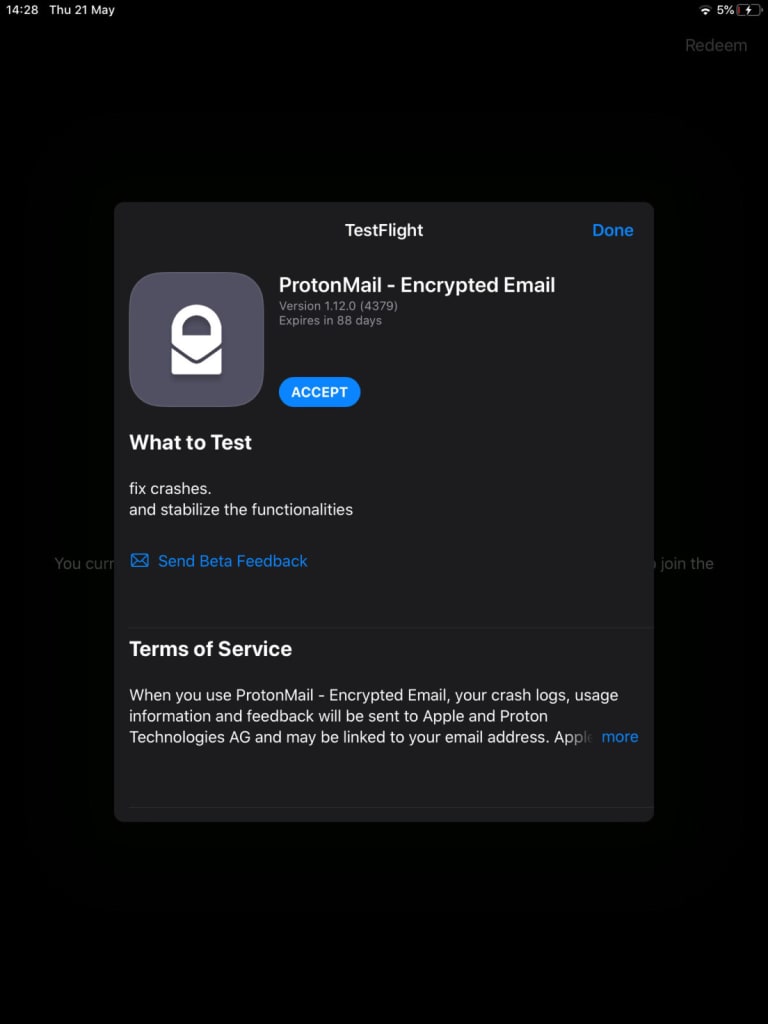The height and width of the screenshot is (1024, 768).
Task: Dismiss the TestFlight sheet with Done
Action: [613, 230]
